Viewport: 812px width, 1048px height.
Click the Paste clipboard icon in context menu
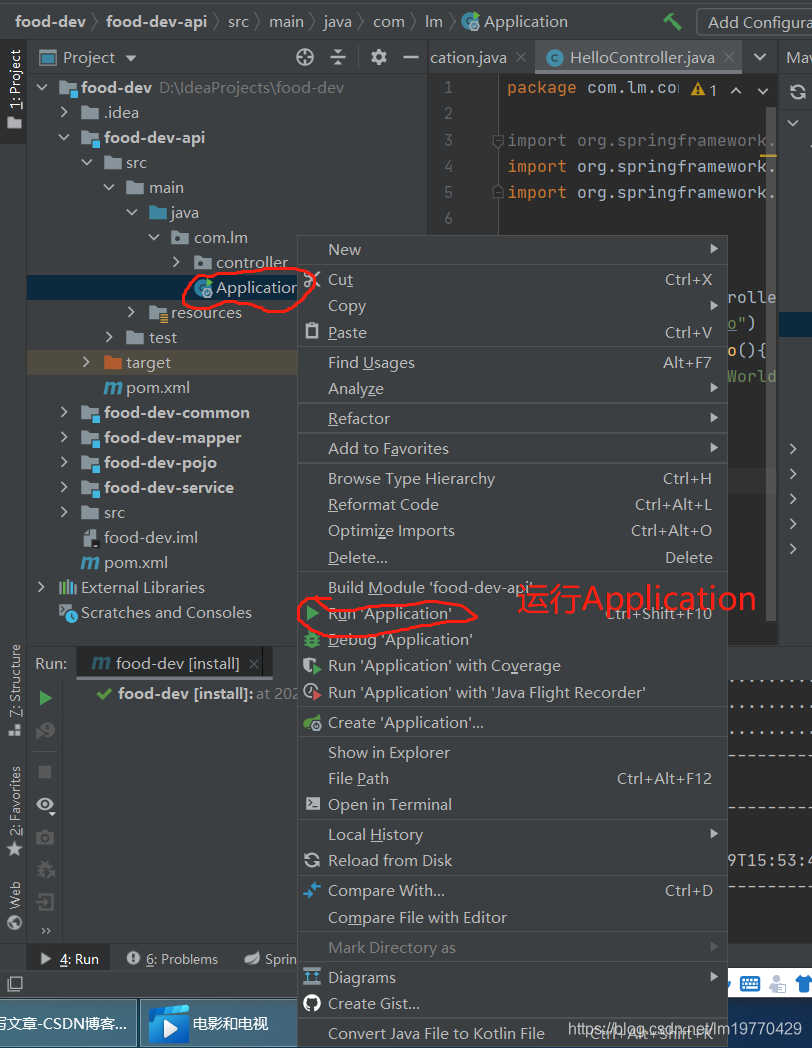coord(312,331)
